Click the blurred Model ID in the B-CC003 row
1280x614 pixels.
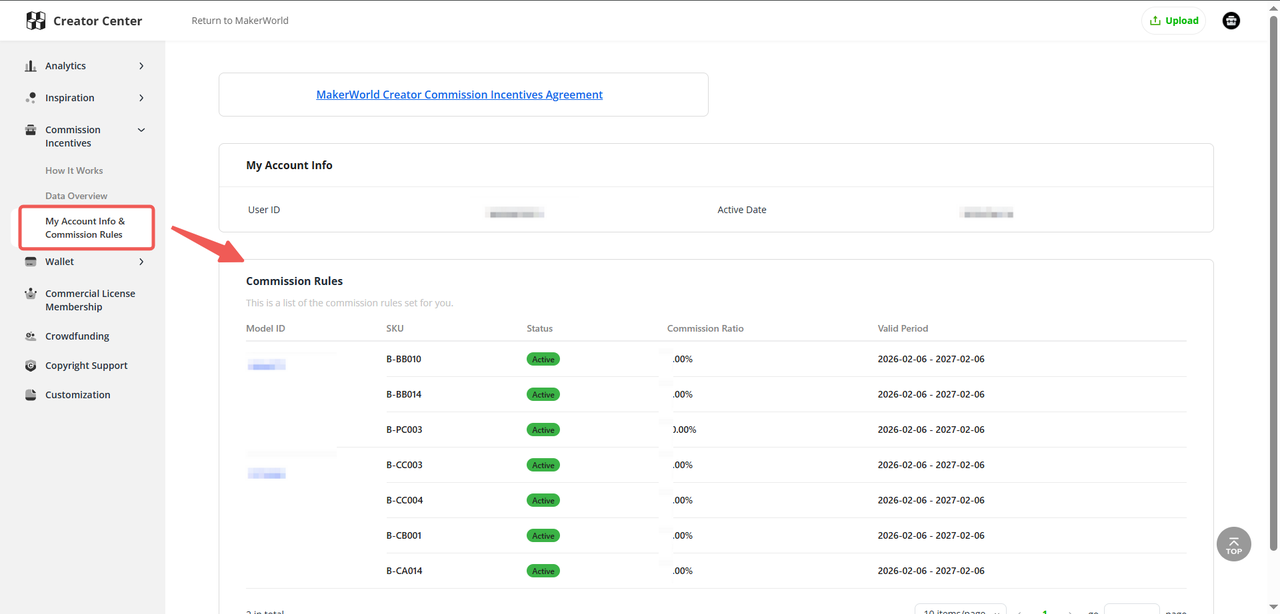[267, 473]
